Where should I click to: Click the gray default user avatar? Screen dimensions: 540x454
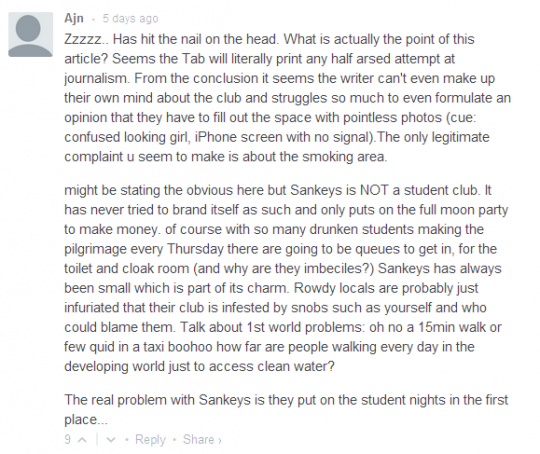[x=30, y=34]
